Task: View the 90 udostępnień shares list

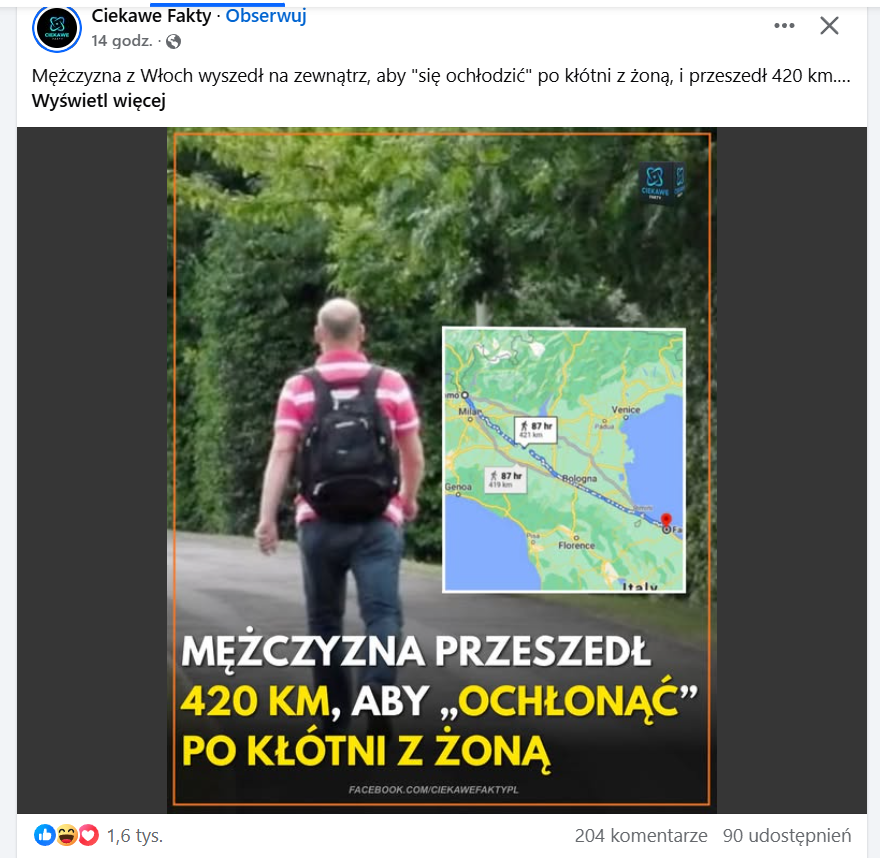Action: click(x=787, y=836)
